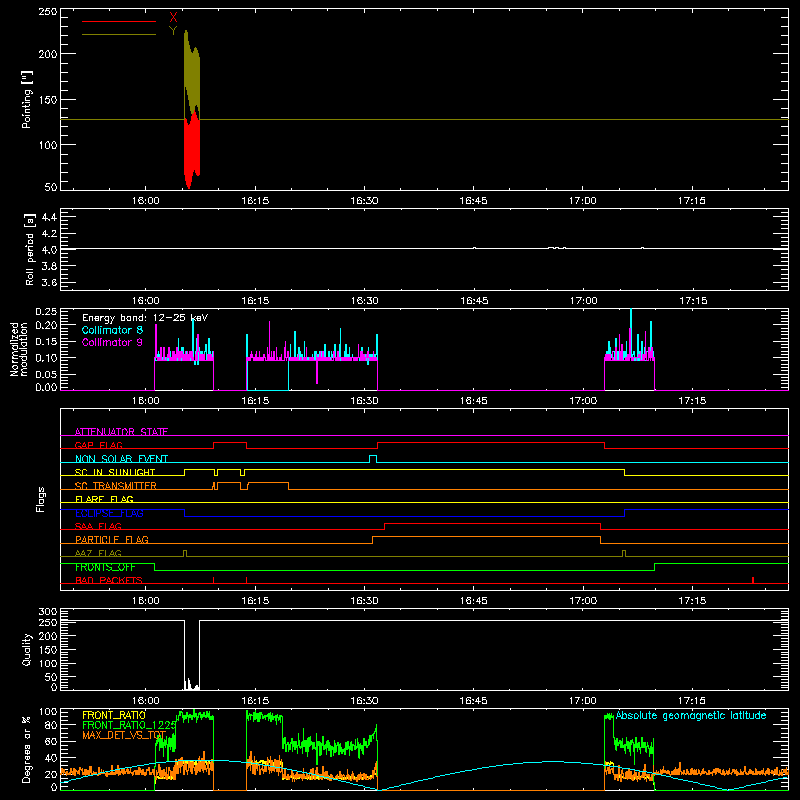
Task: Select the SAA_FLAG label
Action: [x=98, y=526]
